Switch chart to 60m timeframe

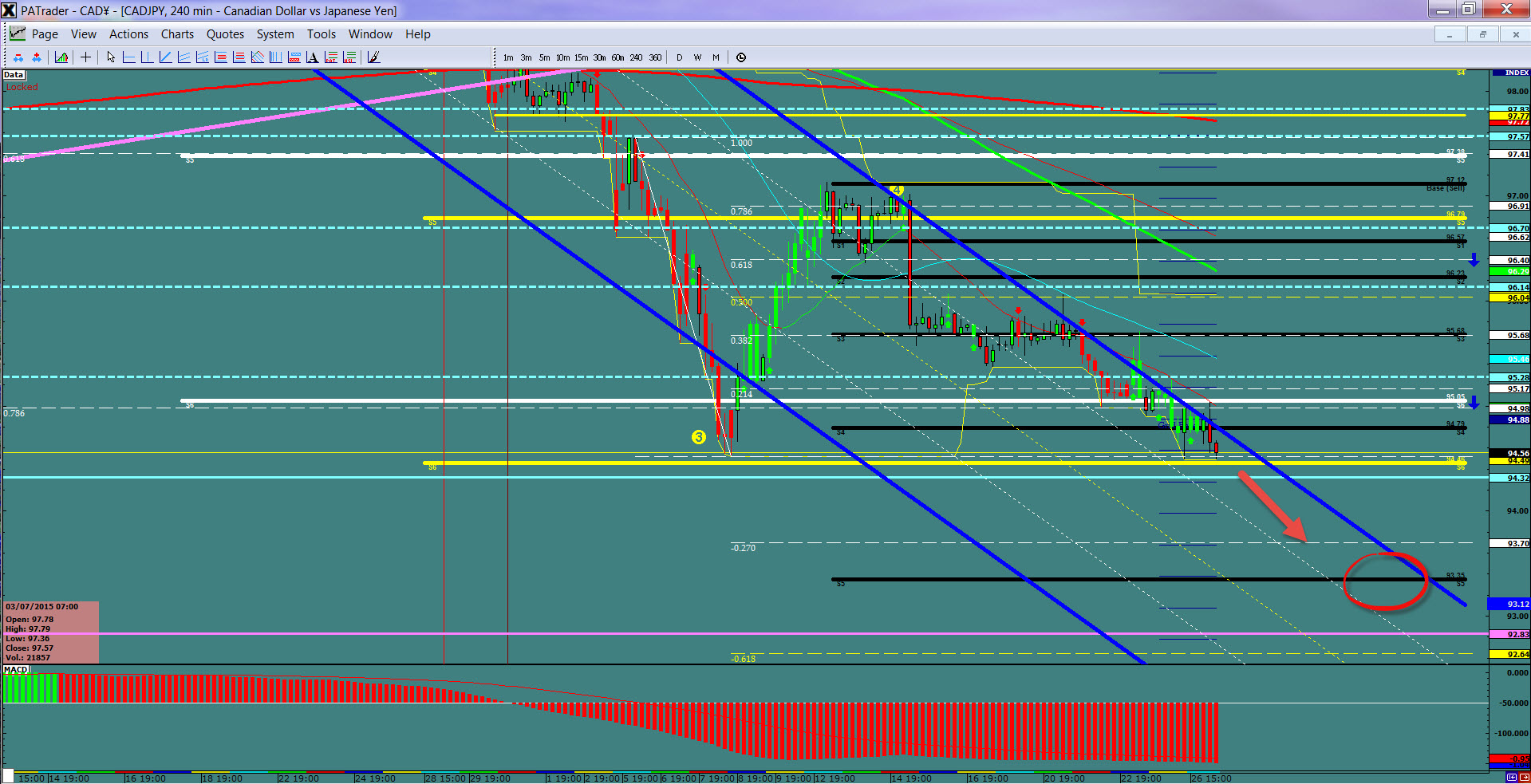[618, 57]
